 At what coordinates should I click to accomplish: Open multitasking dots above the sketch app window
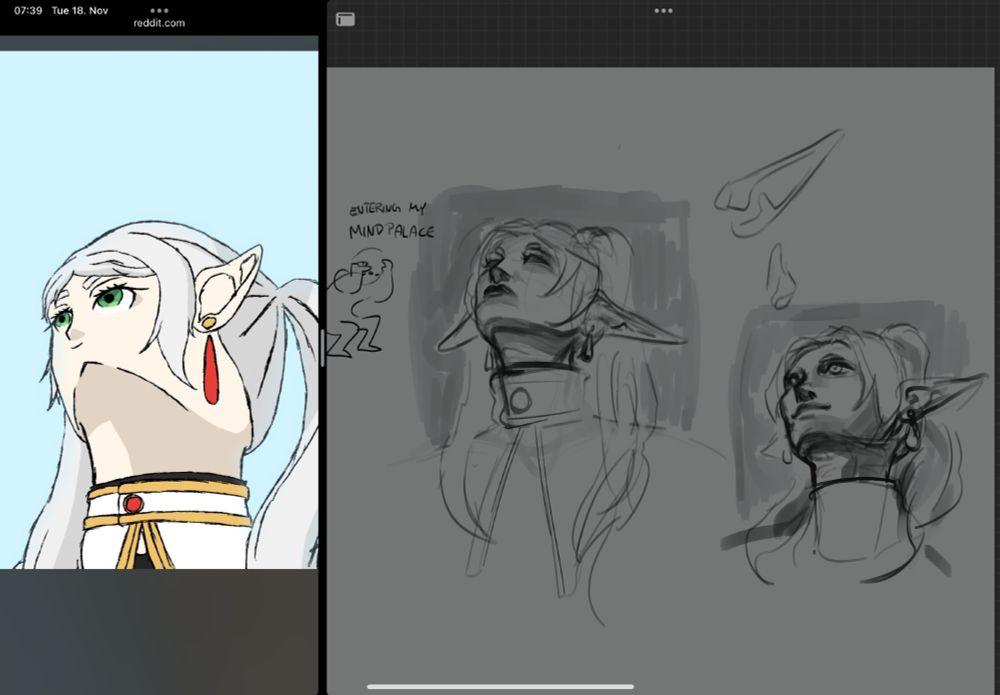tap(663, 11)
